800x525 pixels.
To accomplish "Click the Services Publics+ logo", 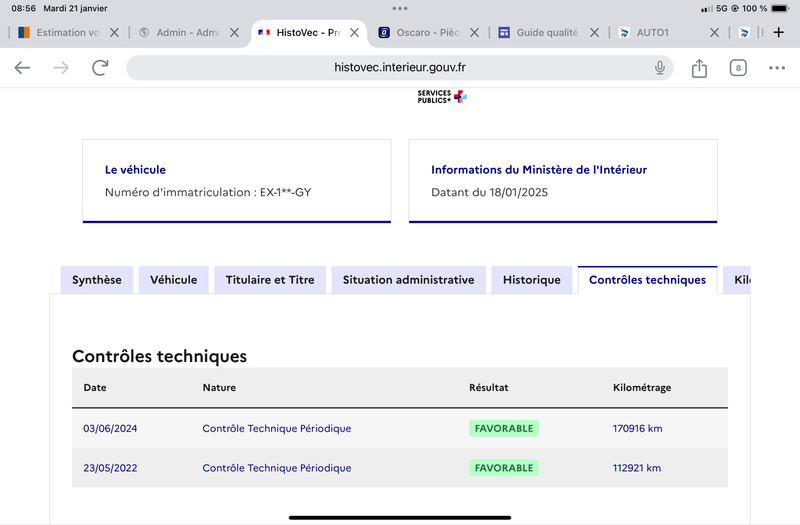I will (442, 96).
